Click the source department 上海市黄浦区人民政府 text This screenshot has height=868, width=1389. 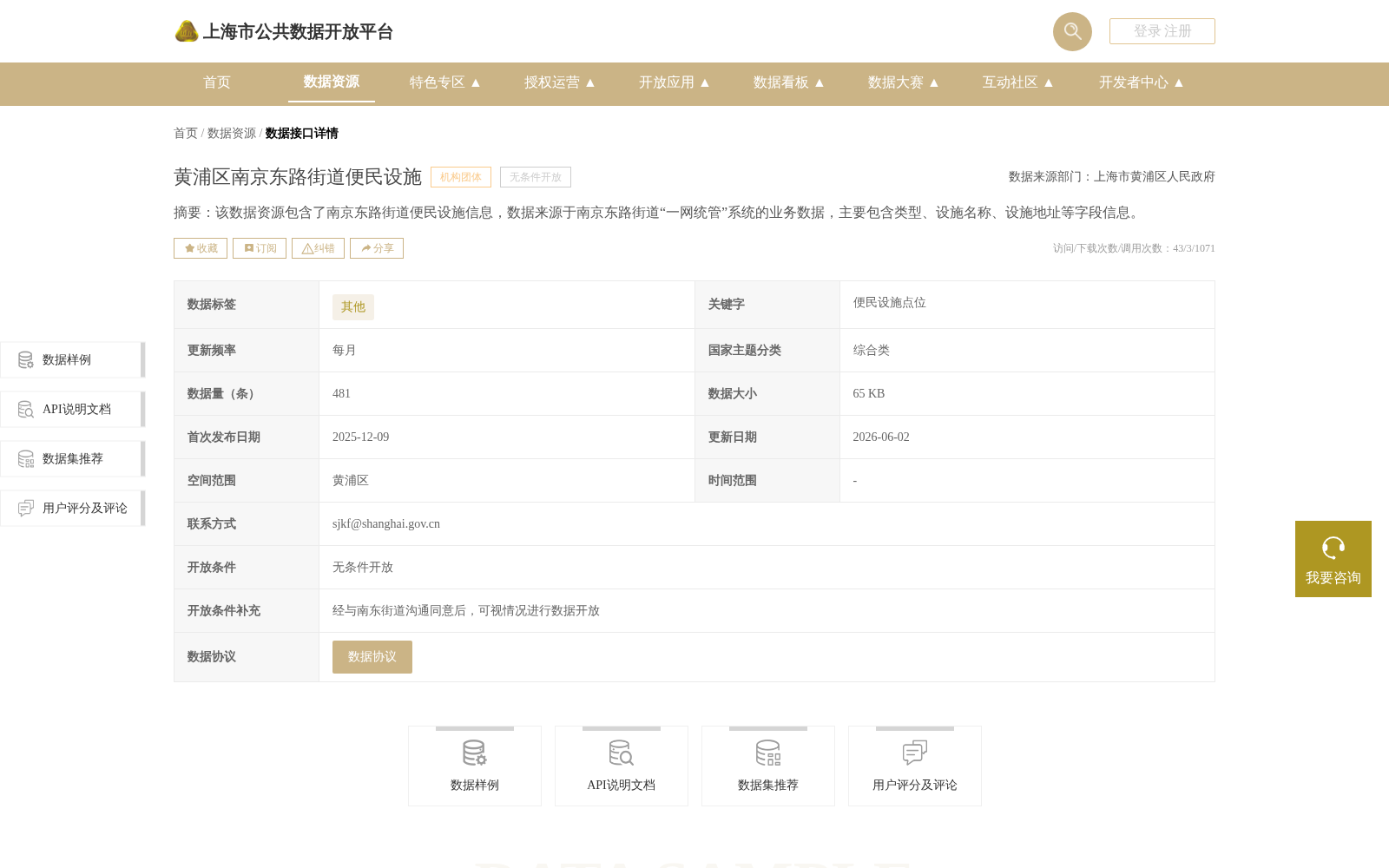pos(1155,177)
